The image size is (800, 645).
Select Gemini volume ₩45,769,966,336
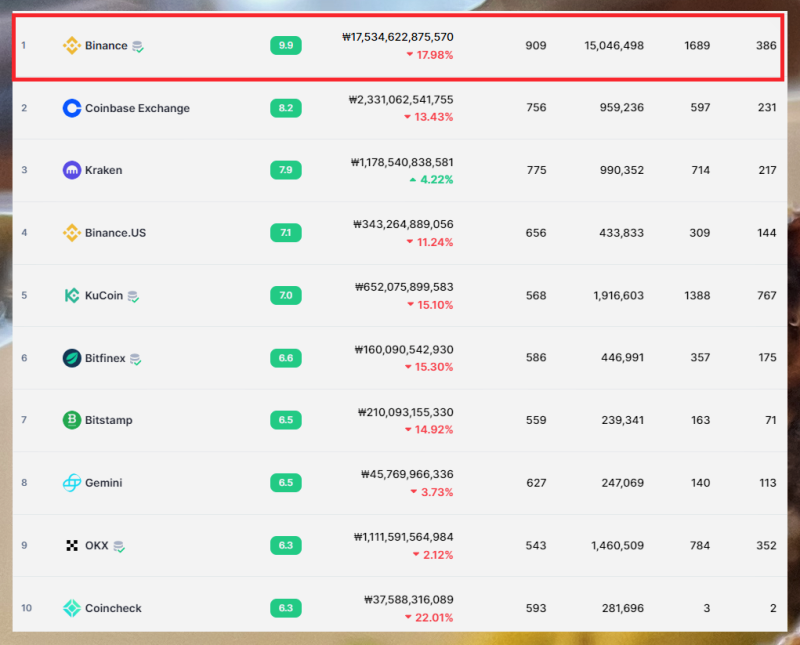pyautogui.click(x=407, y=475)
